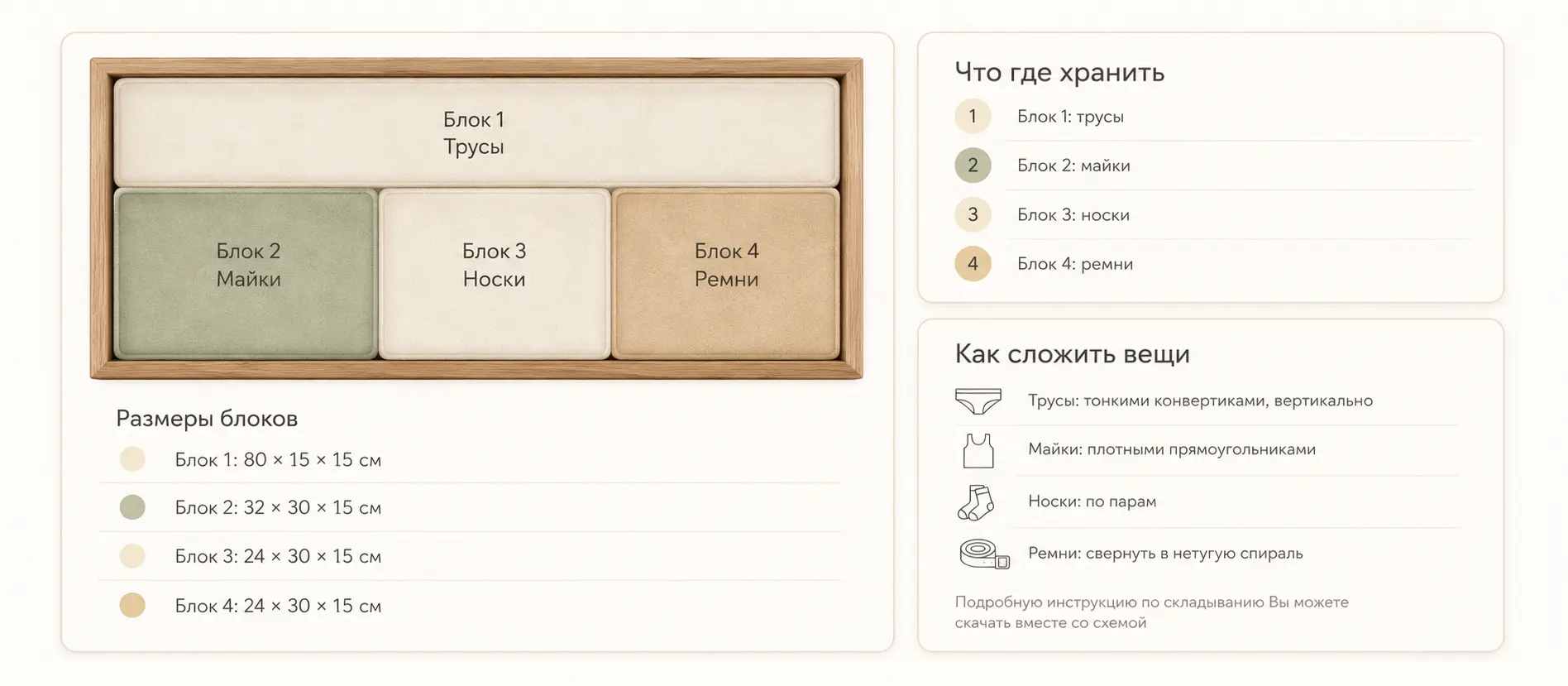Click the rolled belt icon
Image resolution: width=1568 pixels, height=686 pixels.
984,554
